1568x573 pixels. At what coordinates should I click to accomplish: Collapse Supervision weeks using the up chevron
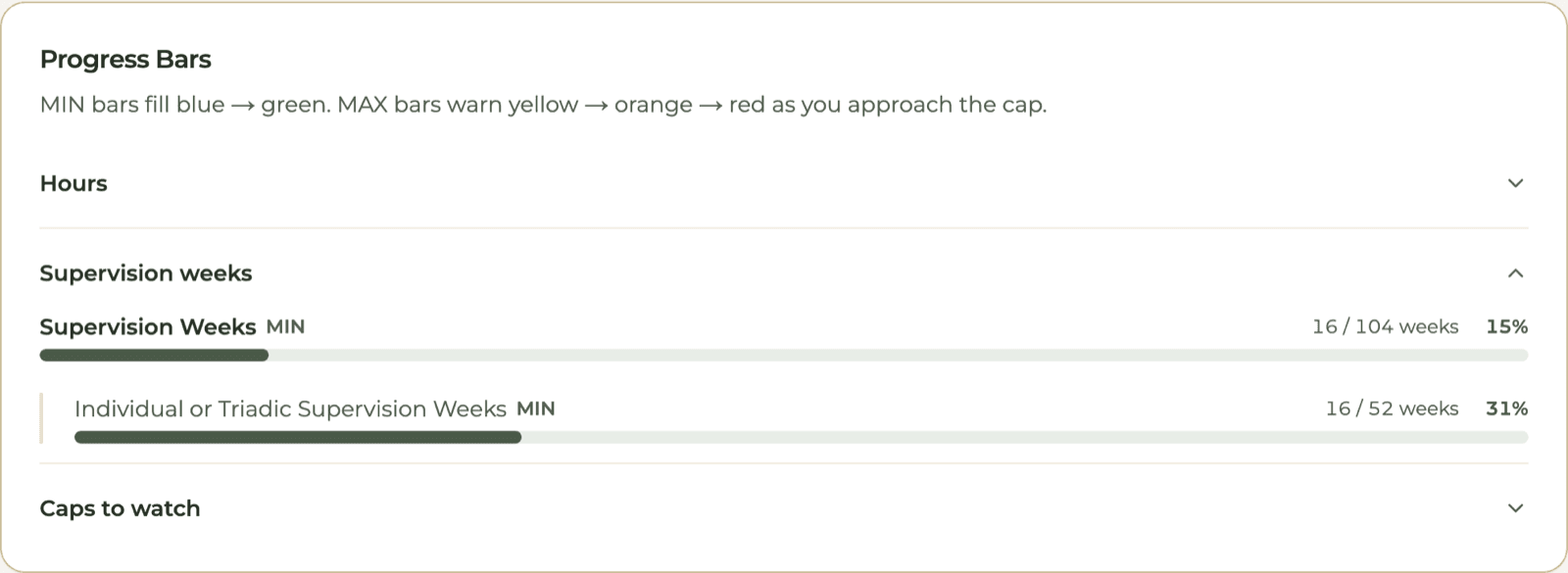point(1515,273)
